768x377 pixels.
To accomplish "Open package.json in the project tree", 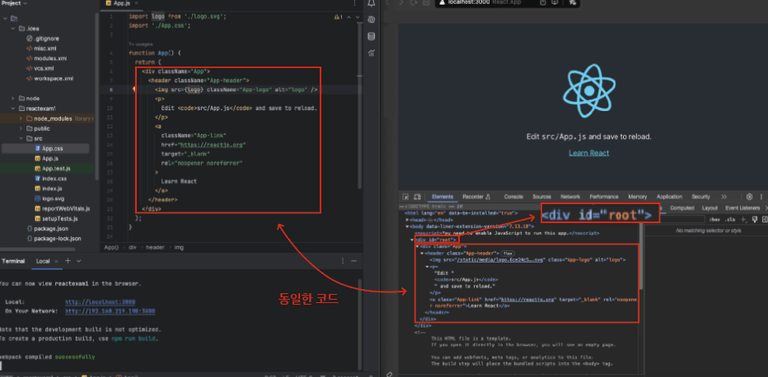I will coord(47,229).
